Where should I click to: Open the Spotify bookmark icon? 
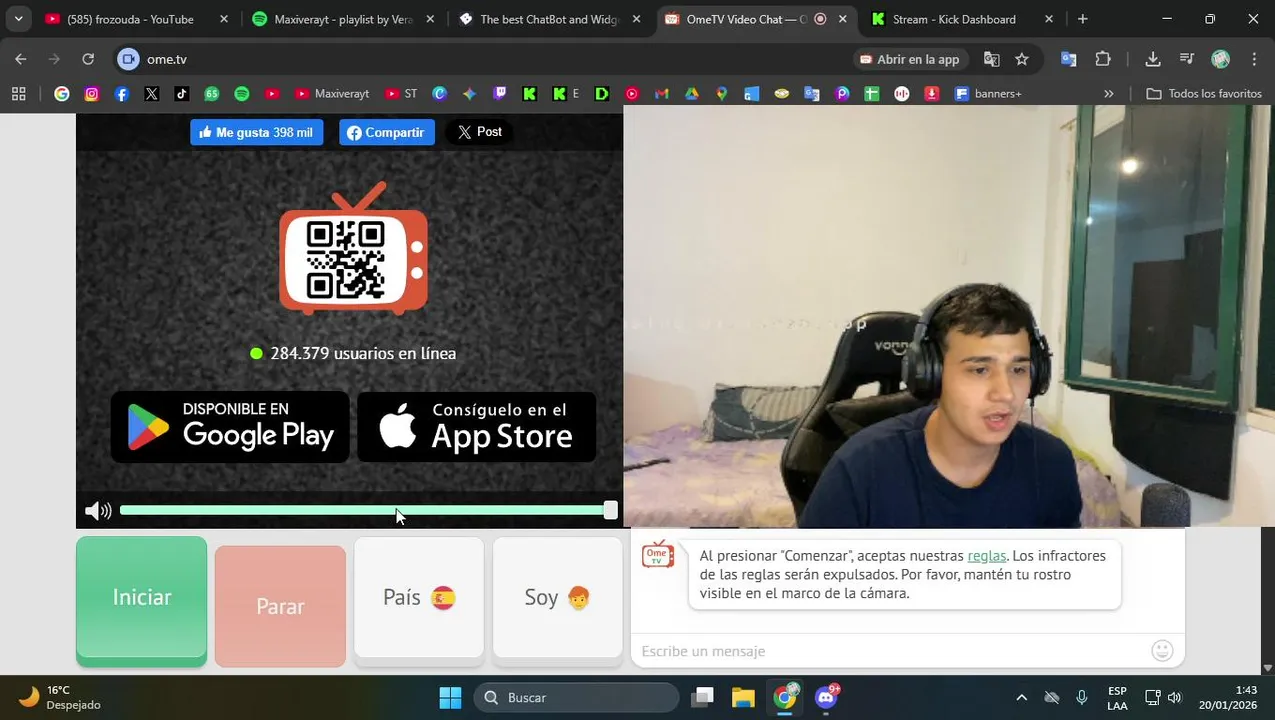pyautogui.click(x=242, y=93)
